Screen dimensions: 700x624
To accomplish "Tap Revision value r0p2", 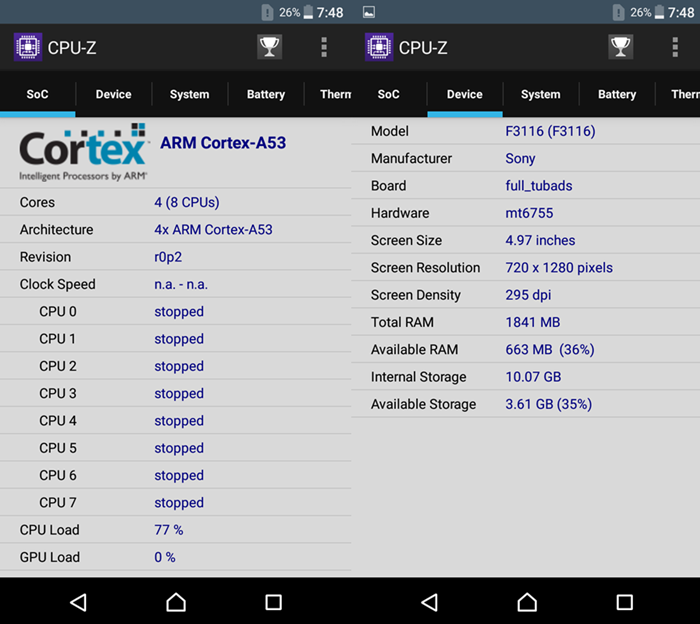I will pyautogui.click(x=168, y=257).
